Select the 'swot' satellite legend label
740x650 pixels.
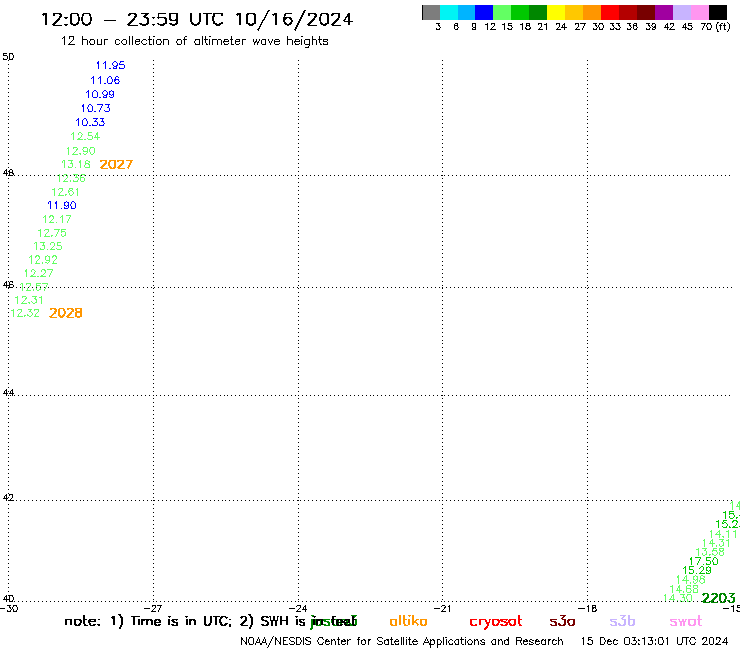pos(686,621)
